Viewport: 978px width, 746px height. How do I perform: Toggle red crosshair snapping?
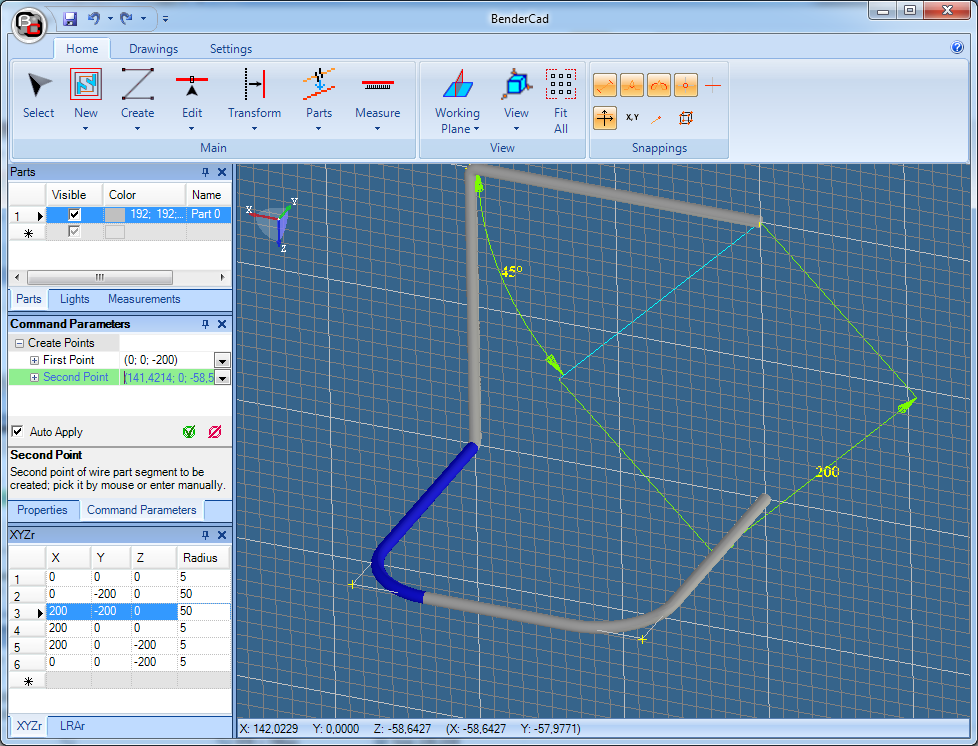click(713, 85)
